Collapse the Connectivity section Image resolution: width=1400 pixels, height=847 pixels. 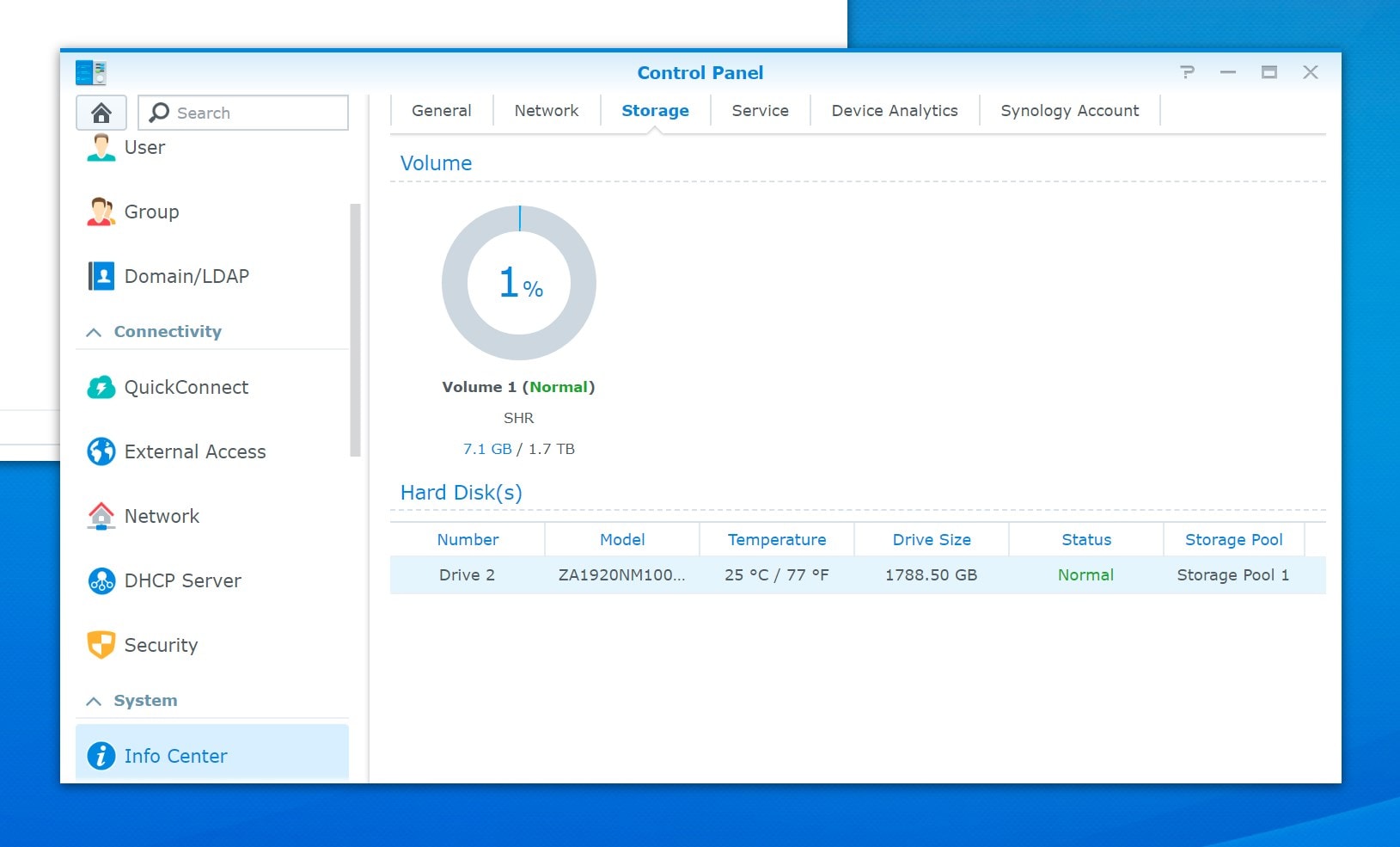pos(95,332)
